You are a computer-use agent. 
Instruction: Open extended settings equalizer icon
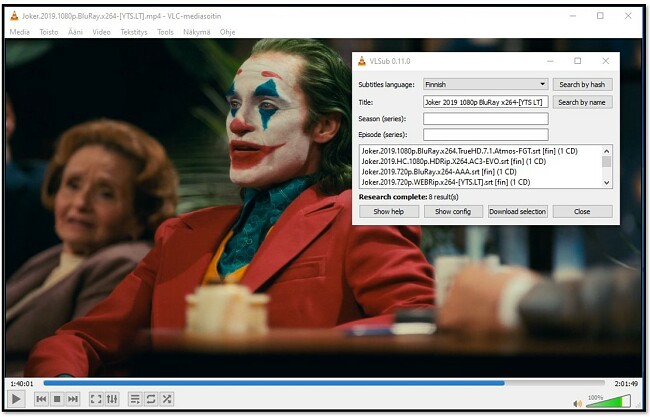point(112,399)
